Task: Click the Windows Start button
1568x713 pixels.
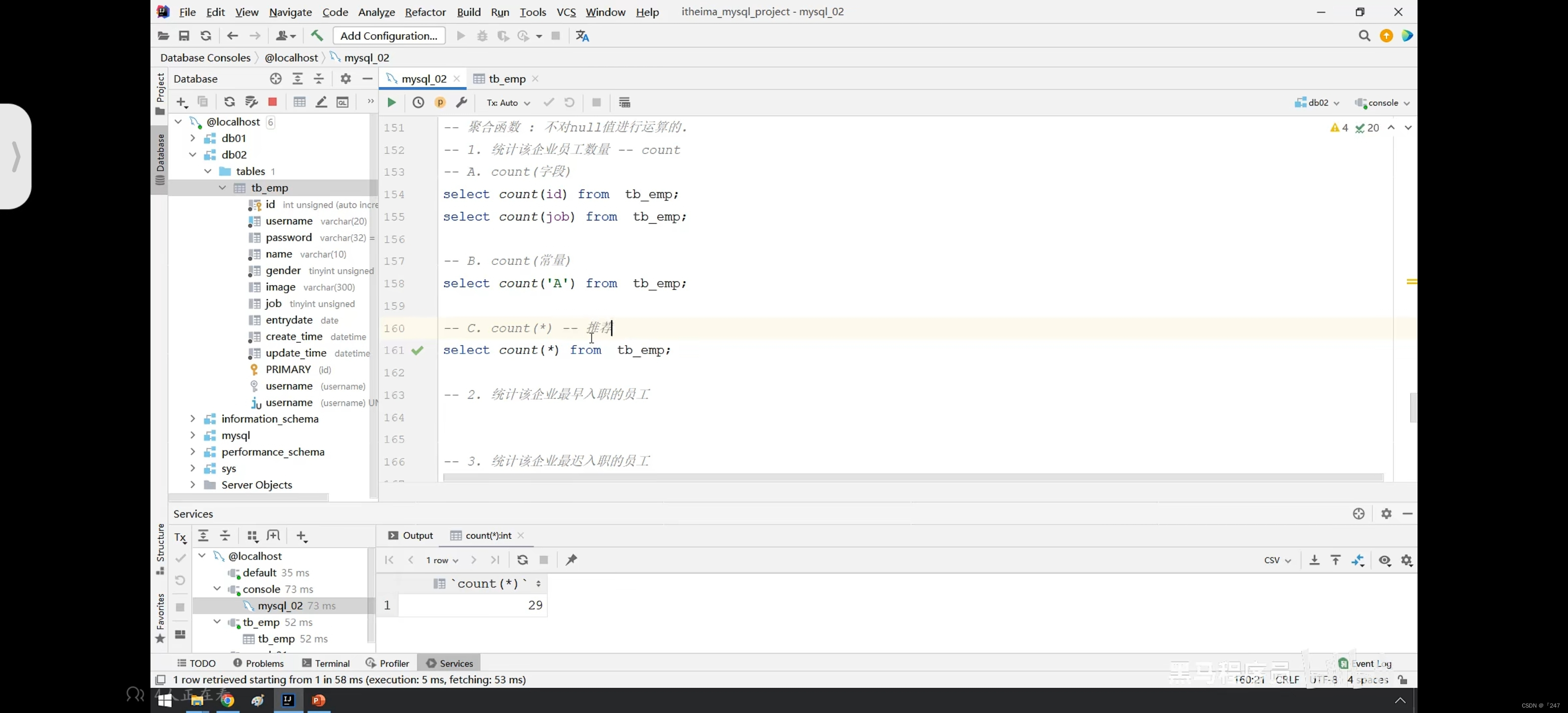Action: (164, 700)
